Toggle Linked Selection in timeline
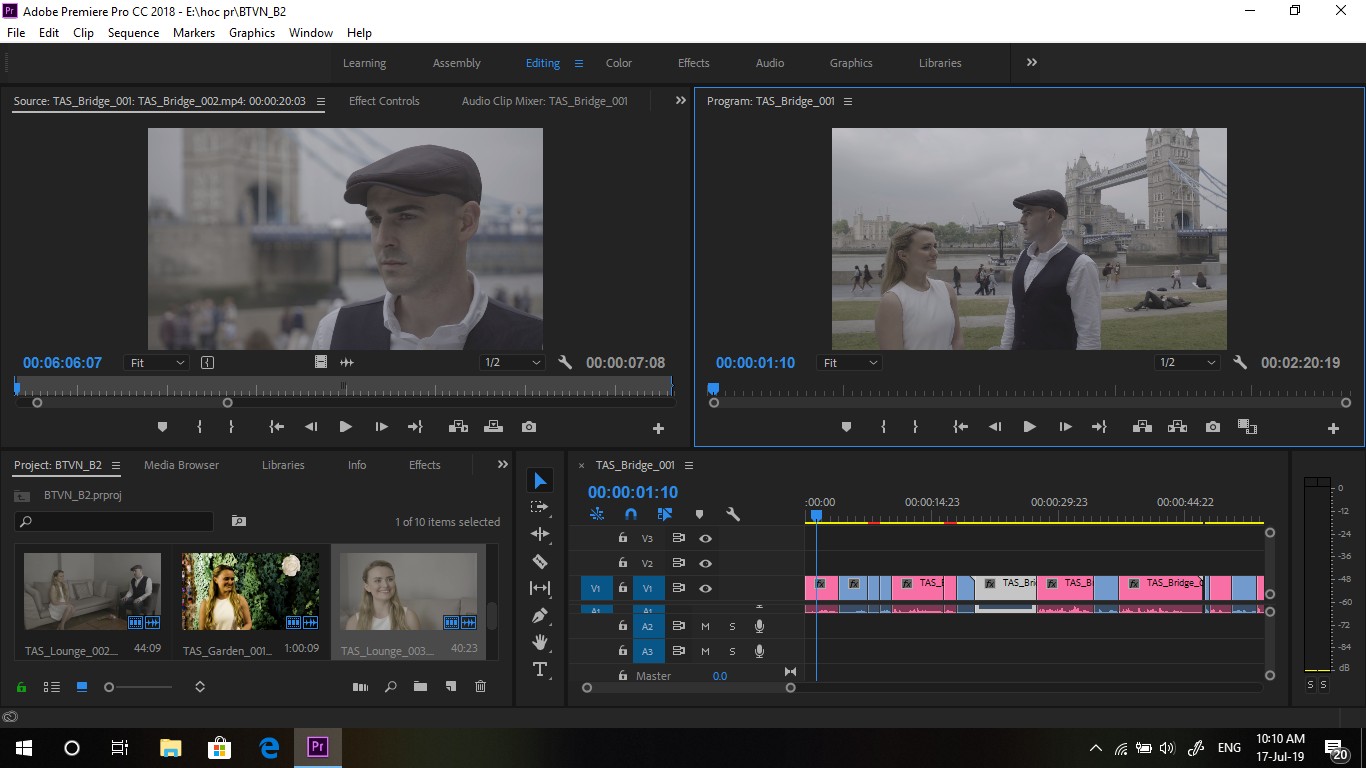This screenshot has height=768, width=1366. pyautogui.click(x=664, y=514)
